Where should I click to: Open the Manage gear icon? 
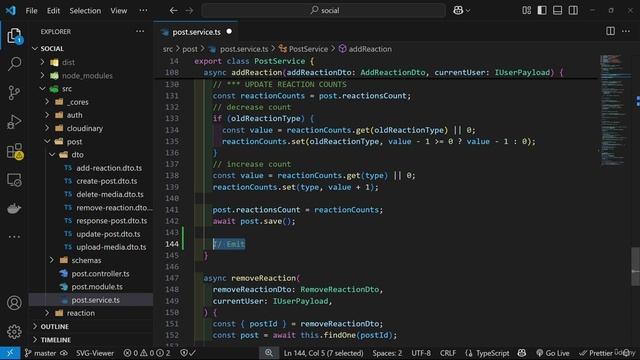tap(14, 331)
